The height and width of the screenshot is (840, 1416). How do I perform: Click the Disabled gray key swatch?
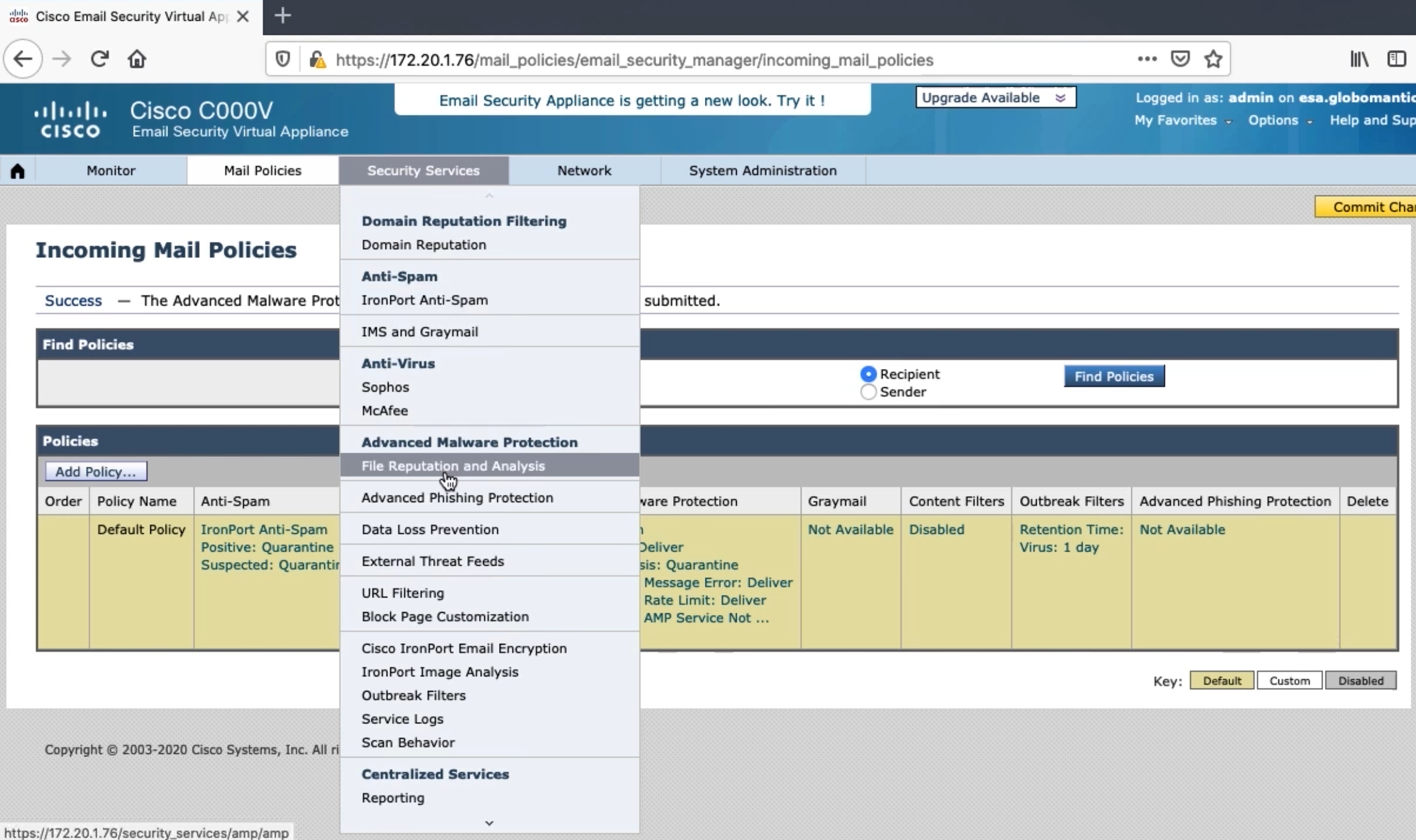coord(1360,681)
